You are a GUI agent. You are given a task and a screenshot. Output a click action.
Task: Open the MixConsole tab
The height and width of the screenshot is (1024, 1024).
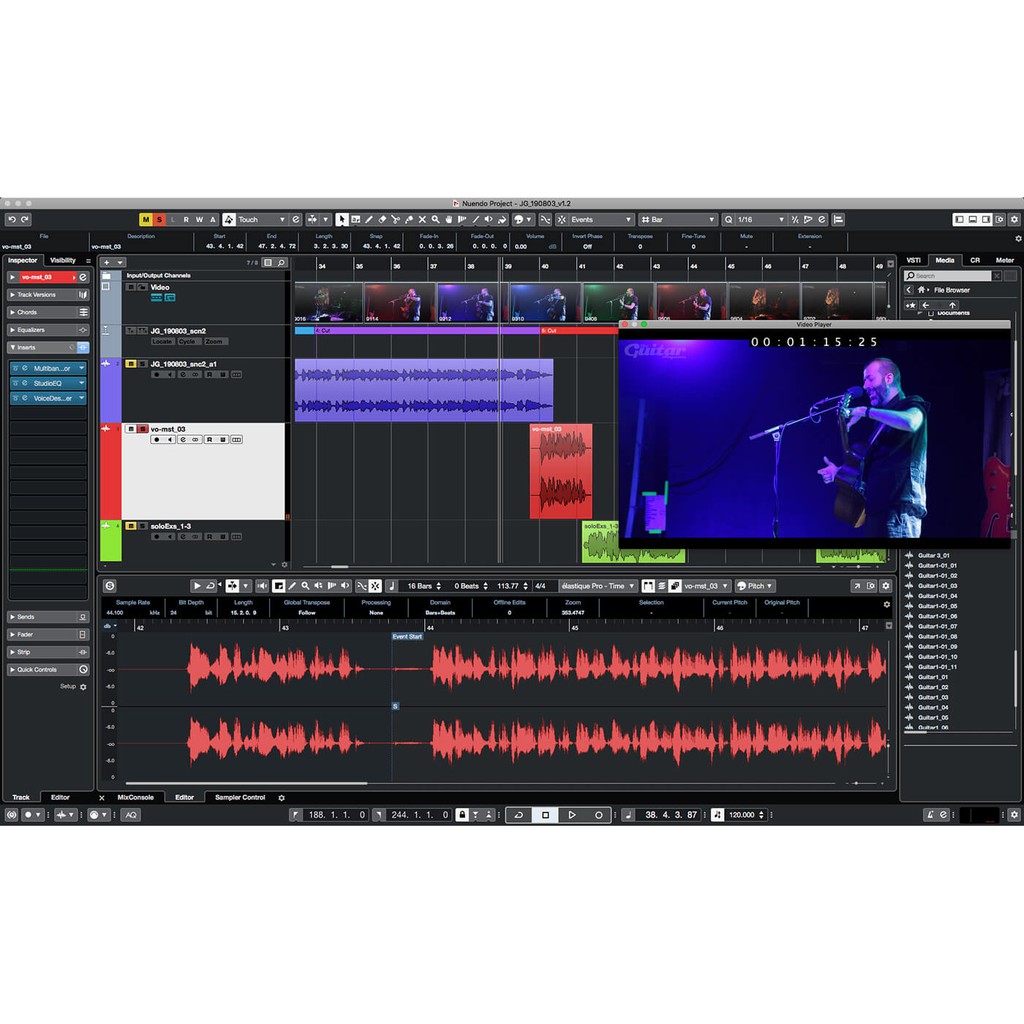(135, 797)
